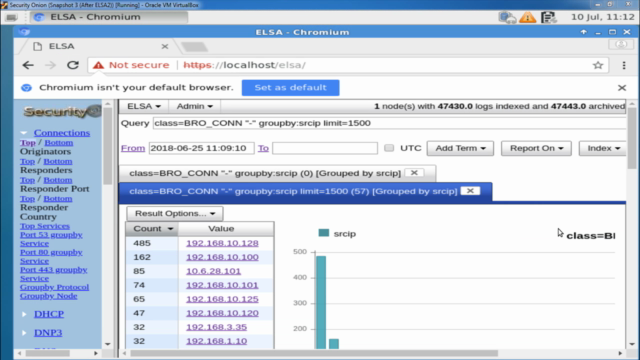The height and width of the screenshot is (360, 640).
Task: Close the first BRO_CONN groupby:srcip (0) tab
Action: 414,173
